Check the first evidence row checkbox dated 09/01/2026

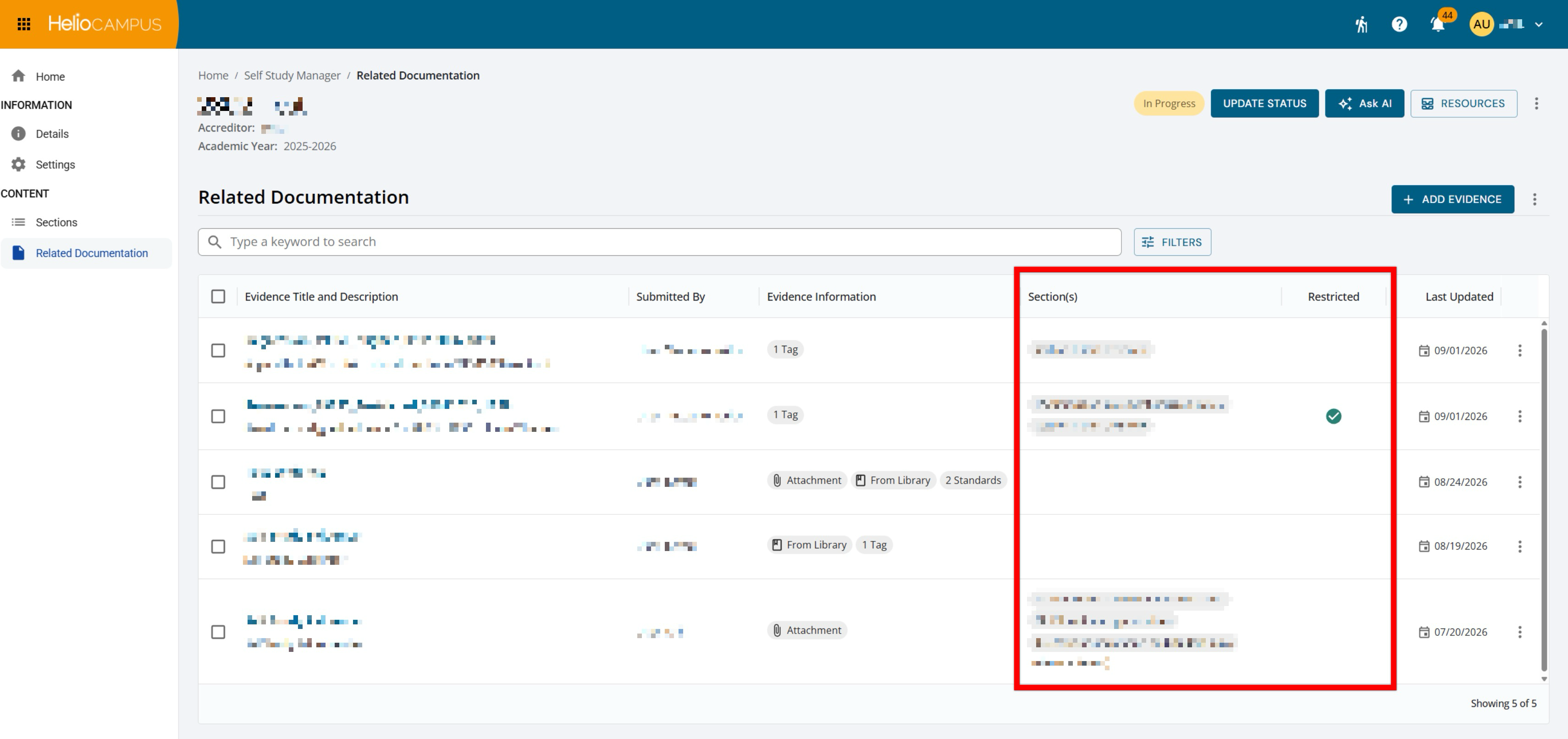click(x=218, y=351)
